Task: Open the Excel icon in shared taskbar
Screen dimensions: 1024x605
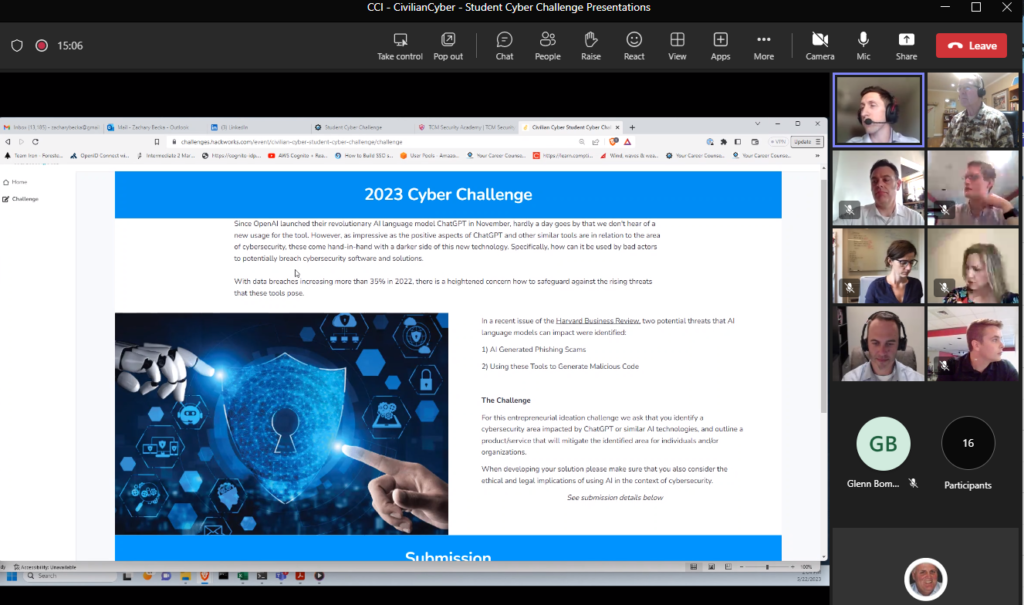Action: tap(243, 576)
